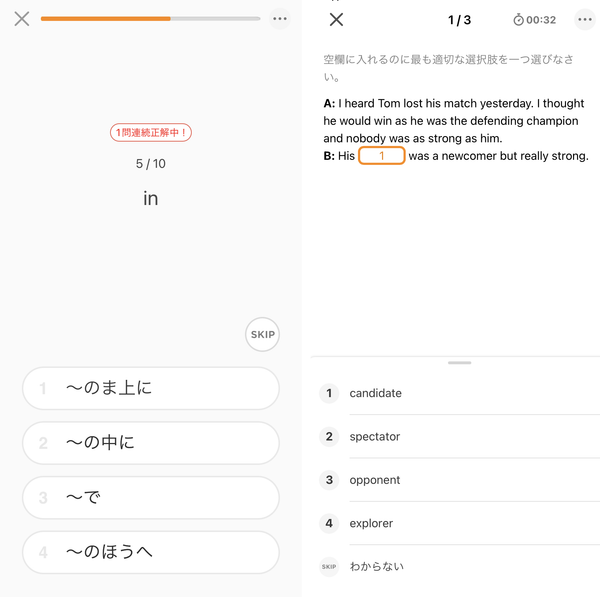Screen dimensions: 600x597
Task: Select option 2 spectator
Action: pyautogui.click(x=459, y=437)
